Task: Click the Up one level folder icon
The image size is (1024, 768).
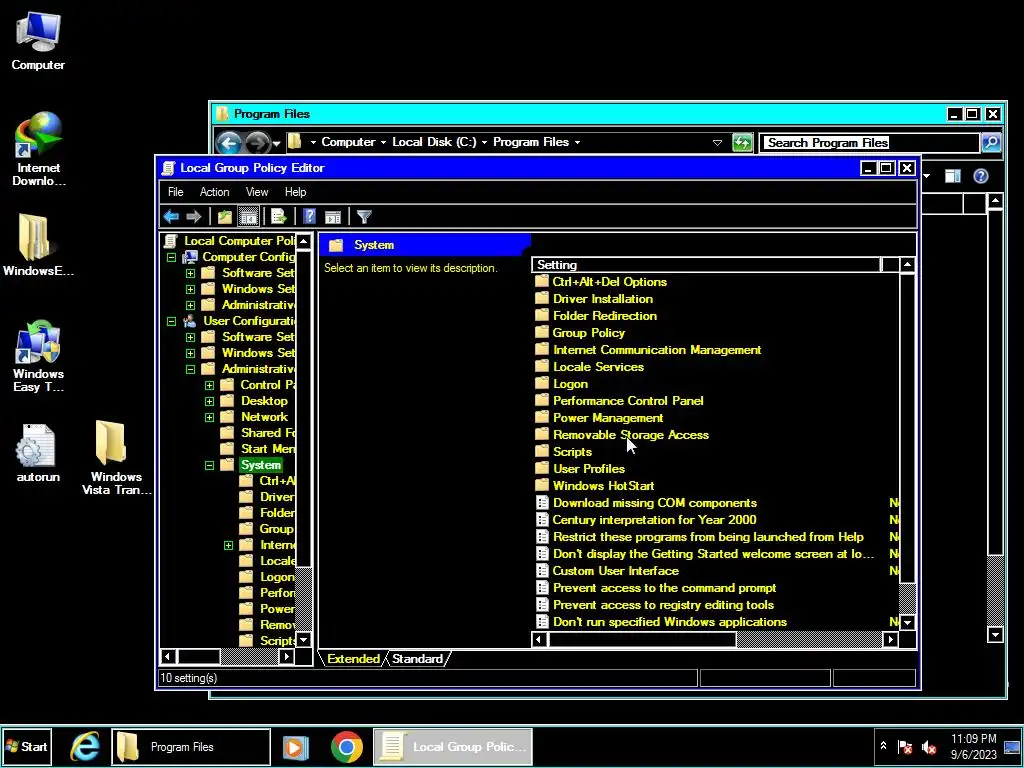Action: pyautogui.click(x=225, y=216)
